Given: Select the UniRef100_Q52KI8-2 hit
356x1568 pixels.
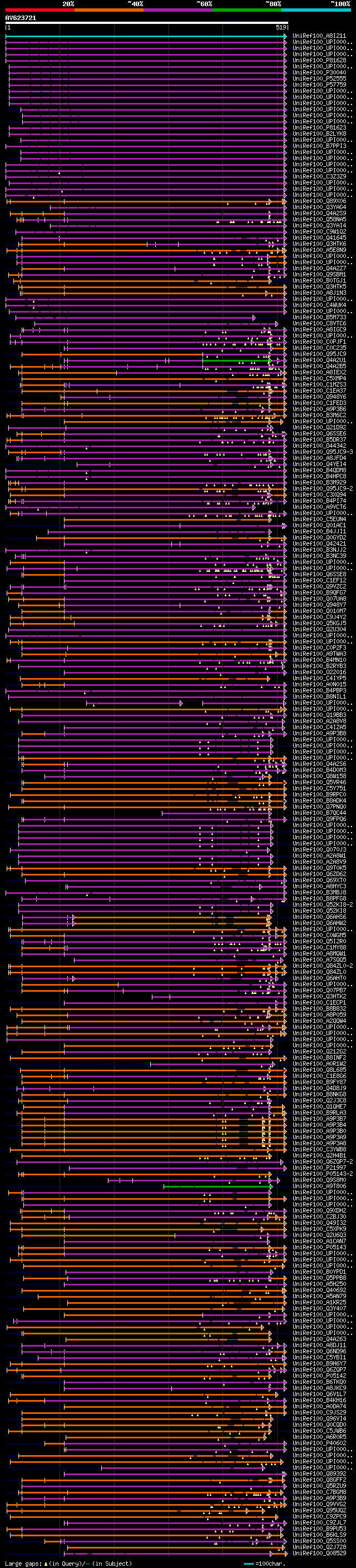Looking at the screenshot, I should 323,904.
